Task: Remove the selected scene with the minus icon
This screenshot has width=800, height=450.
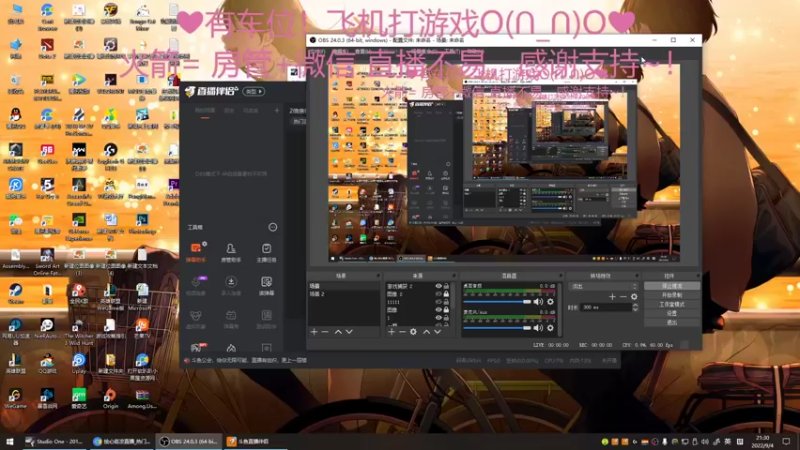Action: point(325,332)
